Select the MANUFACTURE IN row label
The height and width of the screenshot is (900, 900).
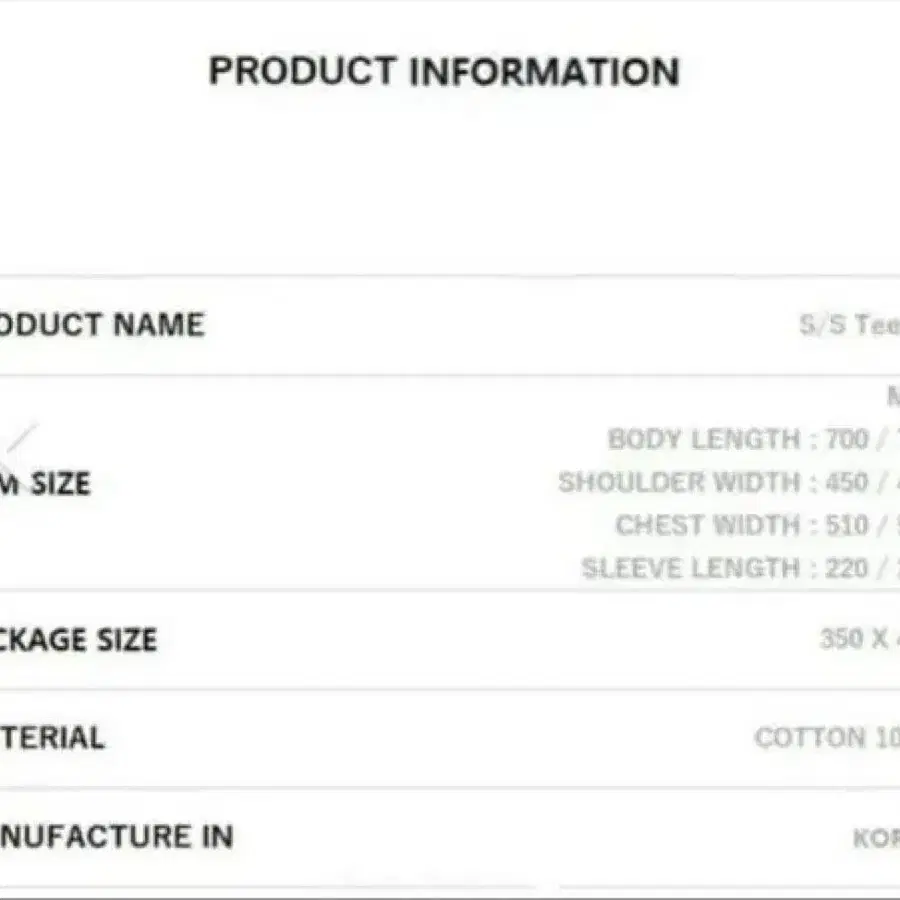116,836
